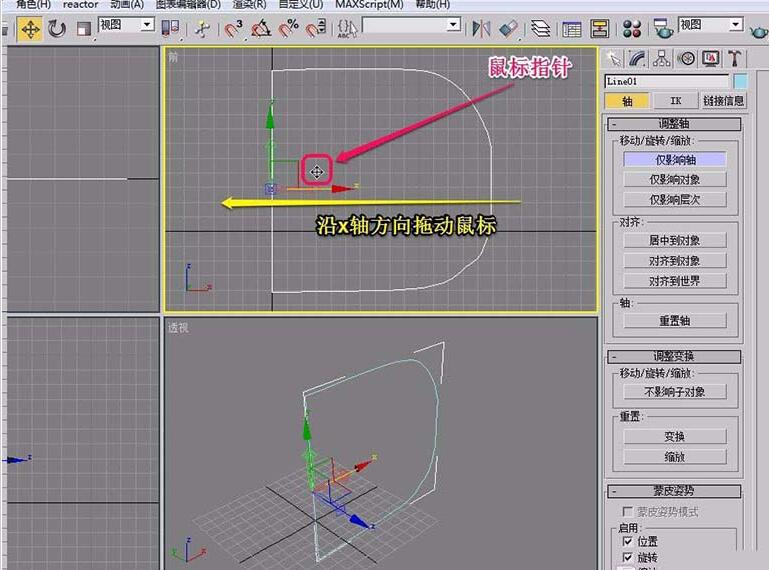
Task: Switch to the Create command panel tab
Action: click(x=614, y=59)
